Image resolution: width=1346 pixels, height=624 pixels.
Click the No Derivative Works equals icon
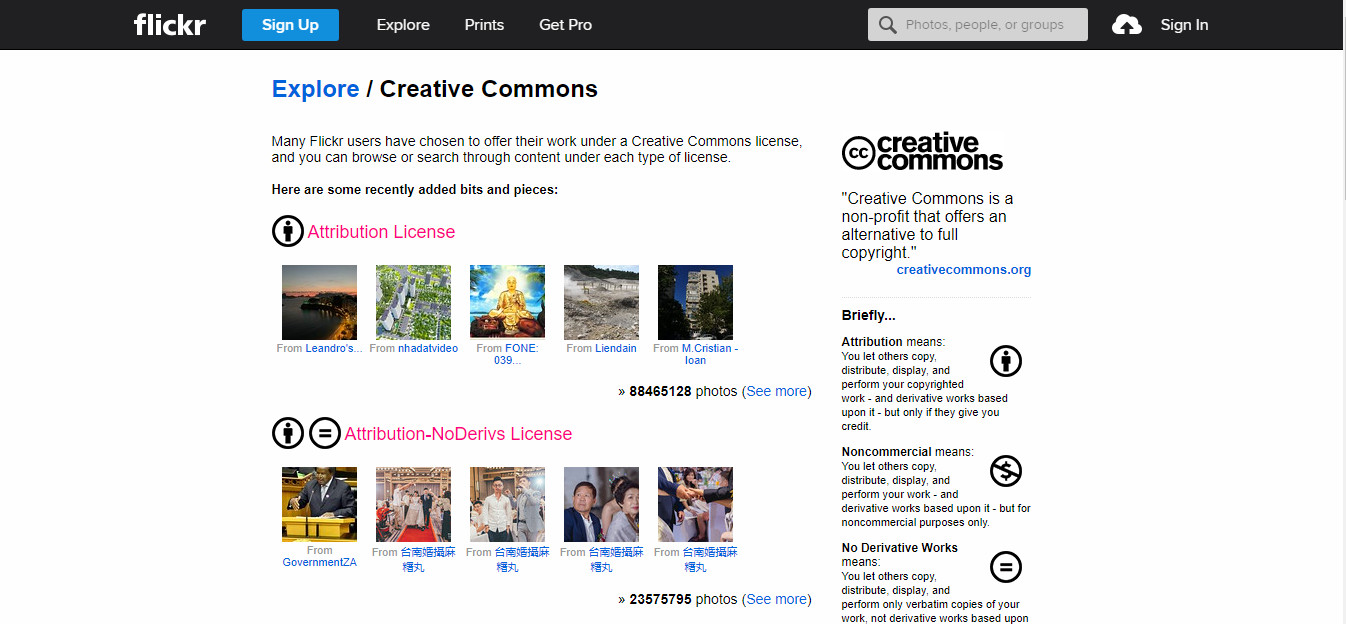pyautogui.click(x=1006, y=567)
